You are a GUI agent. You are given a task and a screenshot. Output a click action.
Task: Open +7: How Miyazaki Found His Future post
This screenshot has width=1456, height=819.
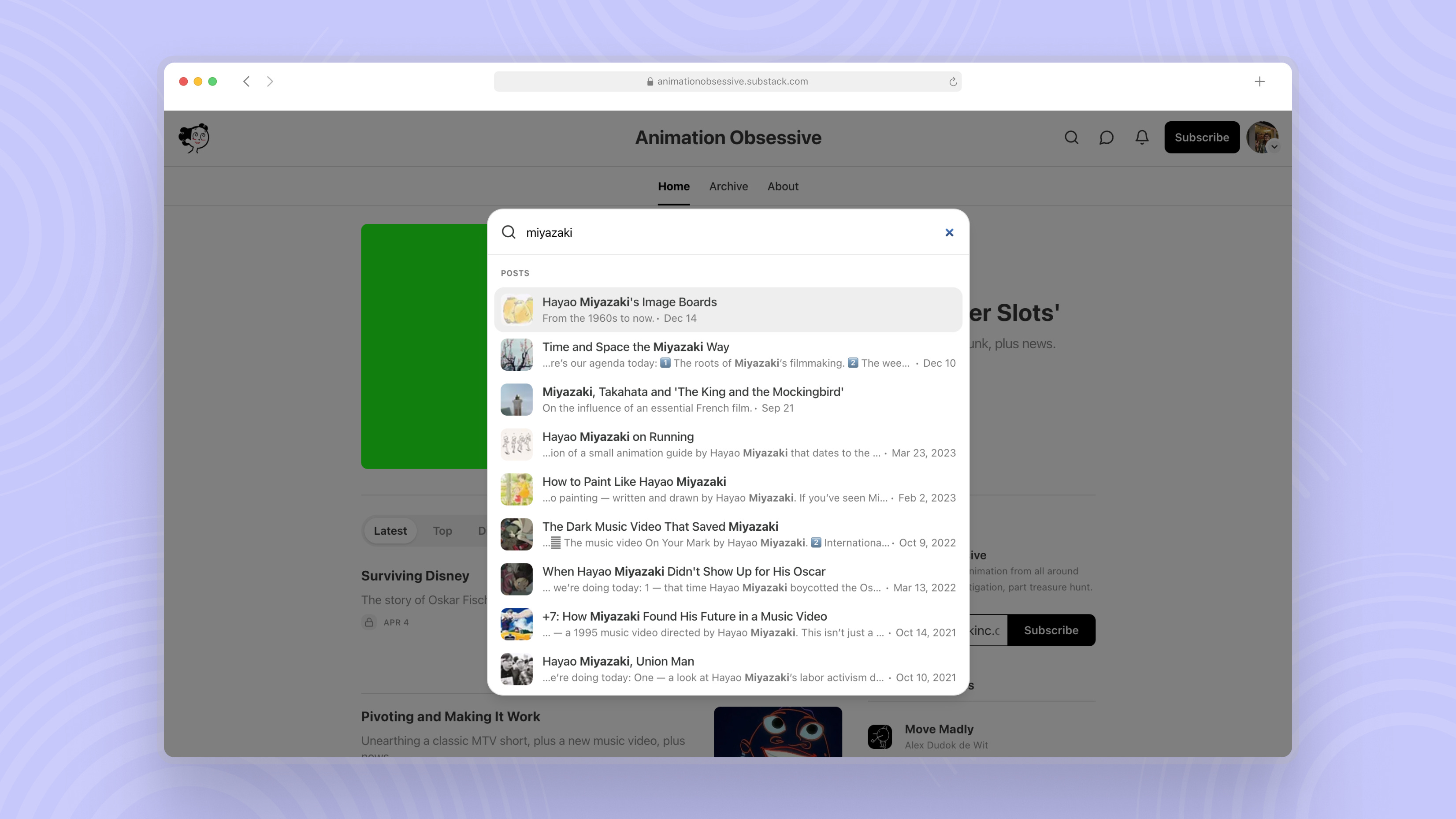tap(728, 624)
